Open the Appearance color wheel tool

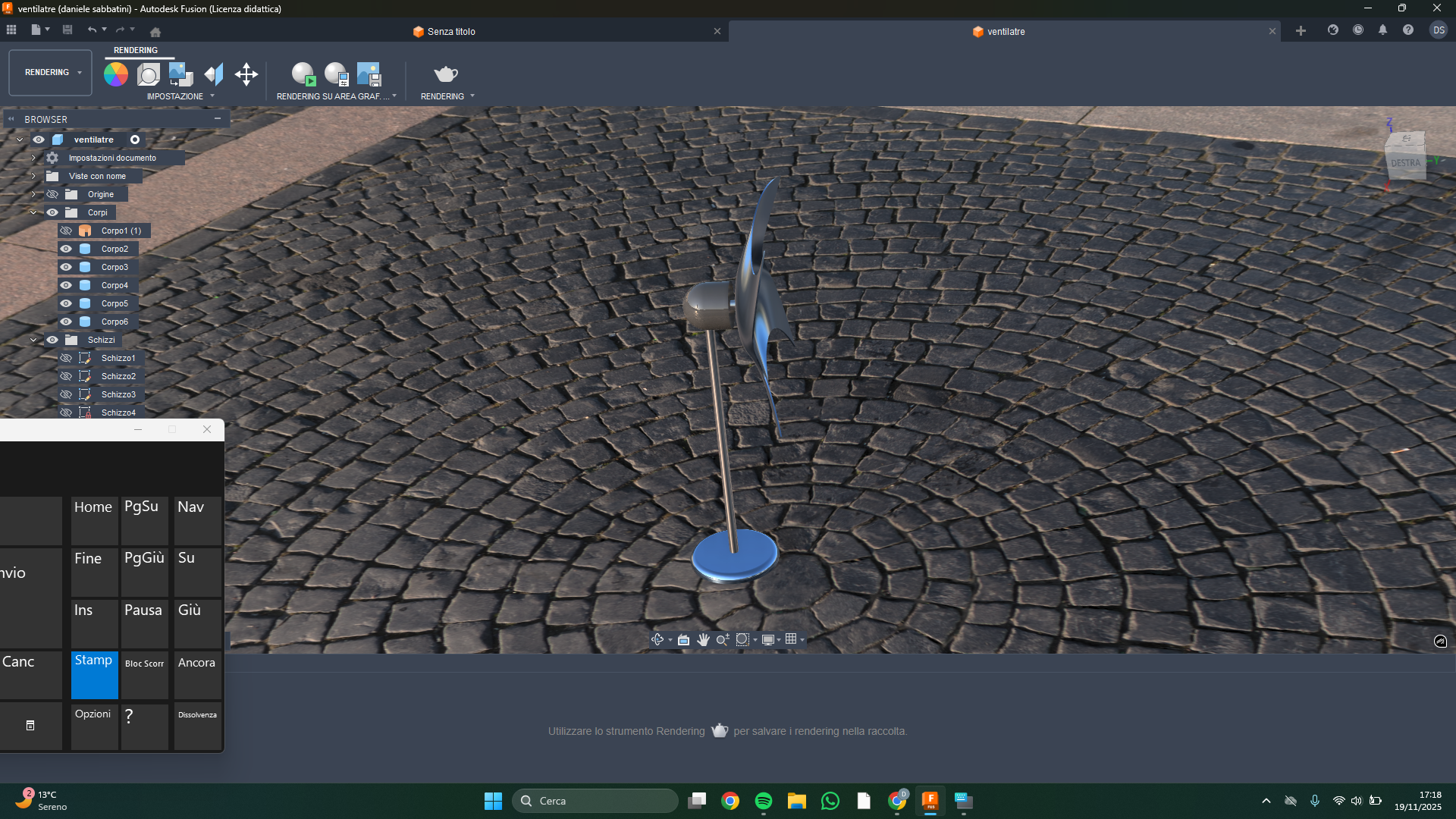(116, 74)
